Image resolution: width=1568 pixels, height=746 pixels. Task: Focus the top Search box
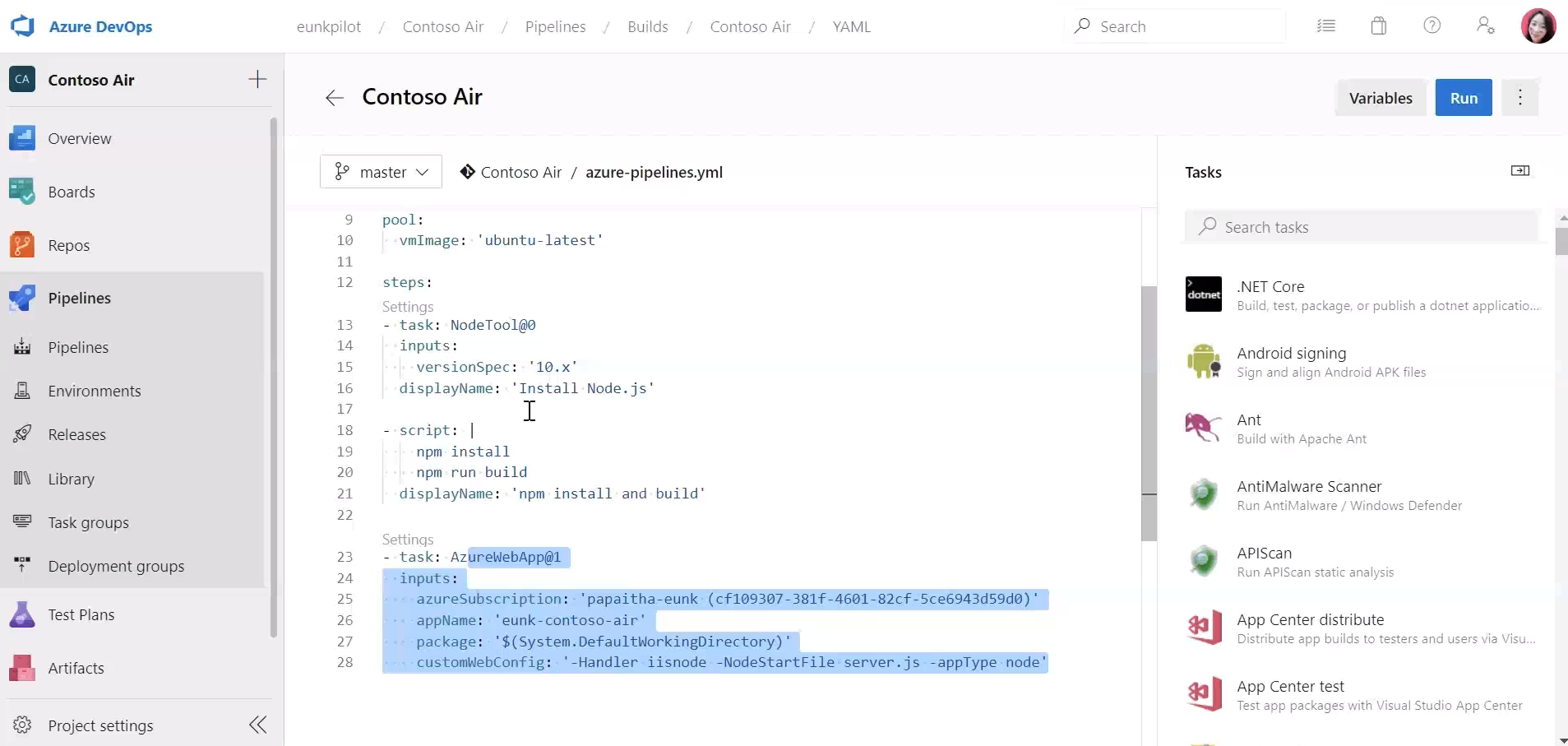click(1176, 26)
